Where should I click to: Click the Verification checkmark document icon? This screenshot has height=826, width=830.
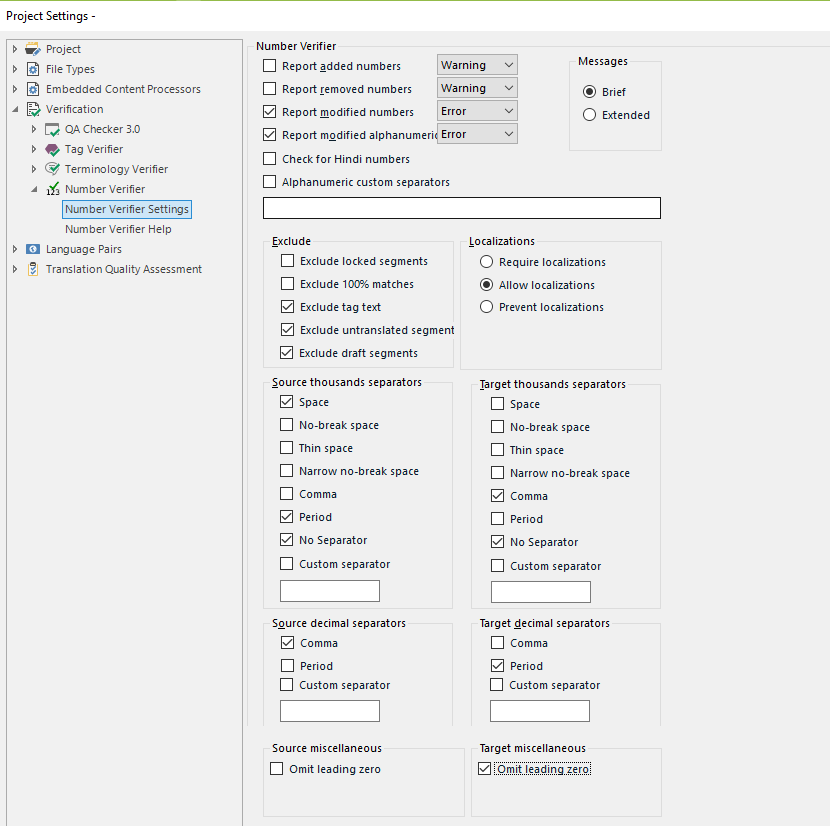click(x=33, y=109)
